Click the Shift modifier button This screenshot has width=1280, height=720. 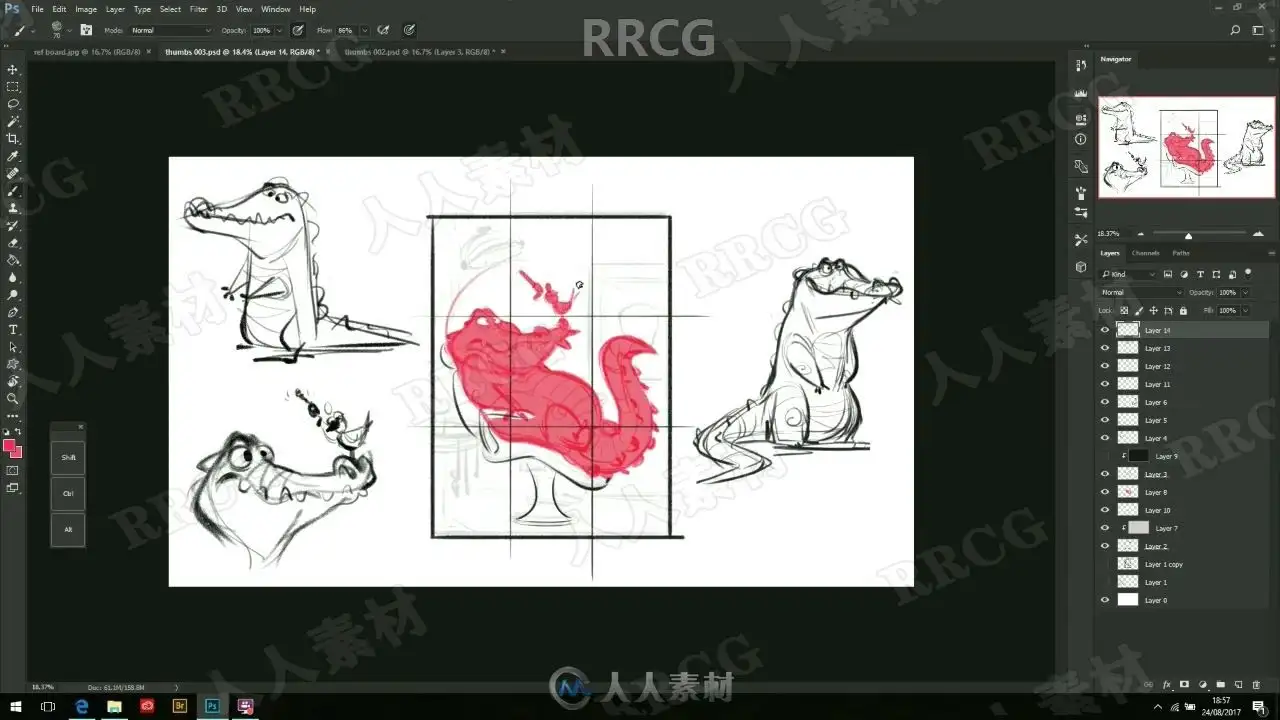68,458
